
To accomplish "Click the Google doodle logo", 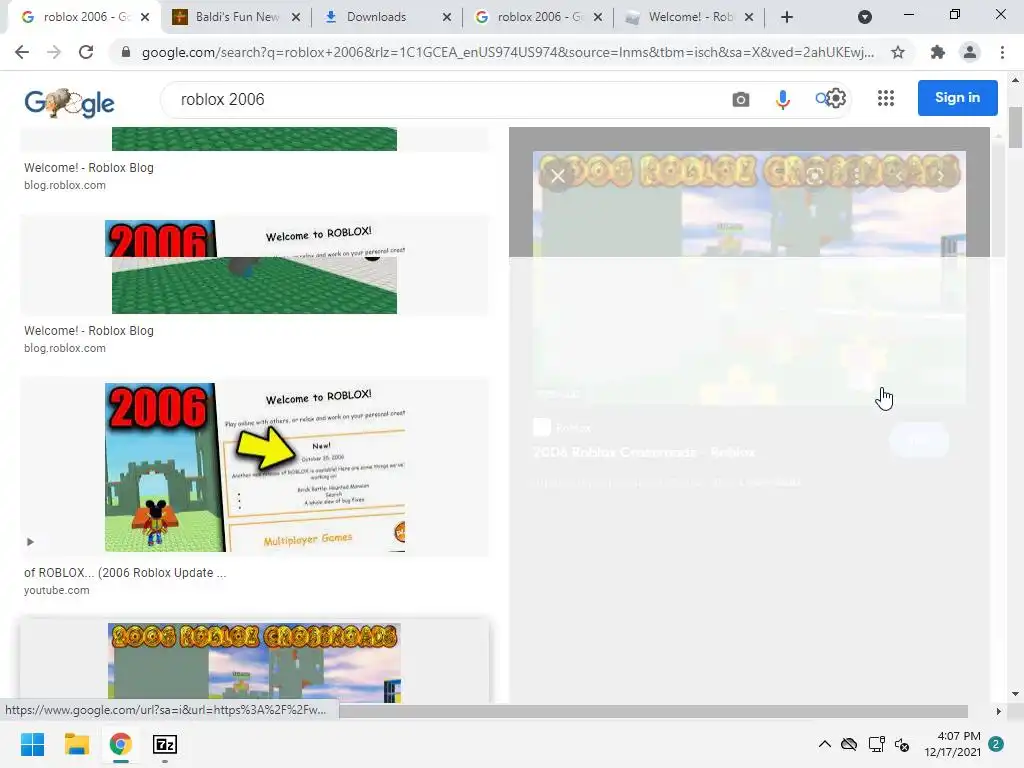I will coord(69,102).
